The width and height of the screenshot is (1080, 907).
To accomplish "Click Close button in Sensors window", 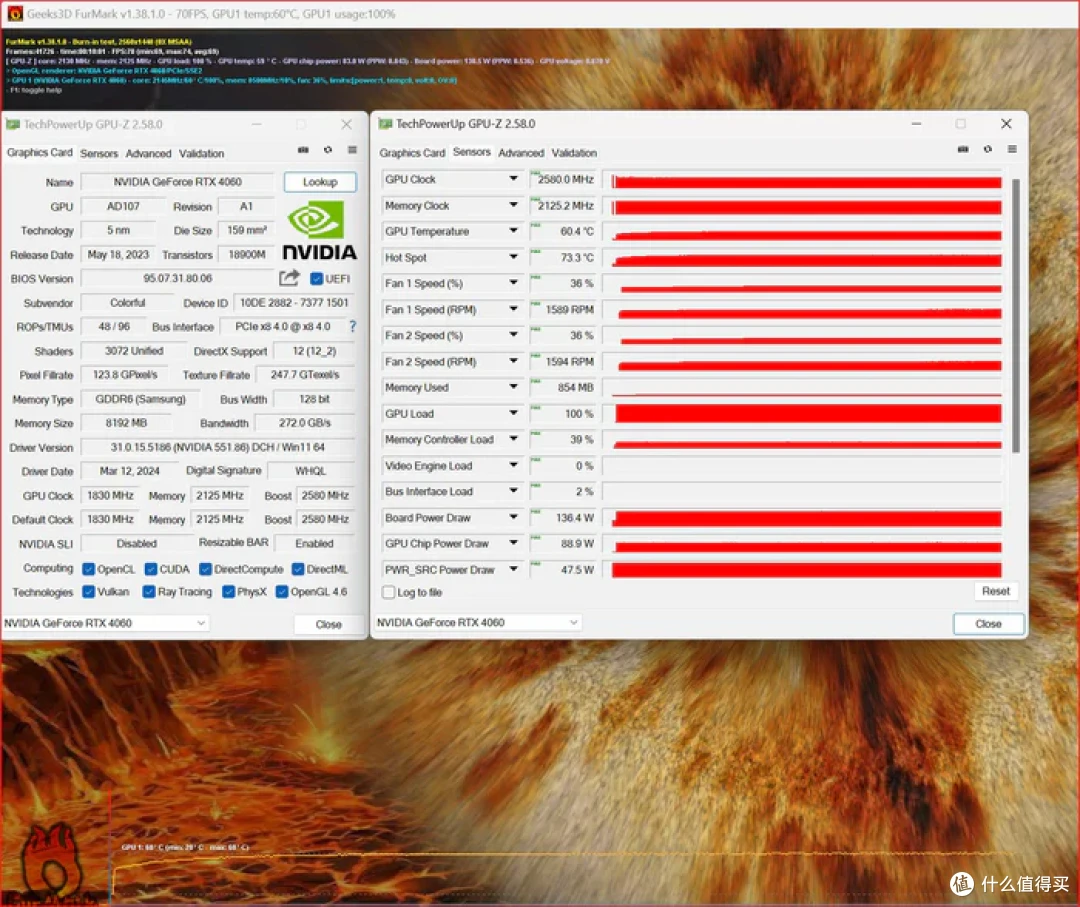I will coord(988,623).
